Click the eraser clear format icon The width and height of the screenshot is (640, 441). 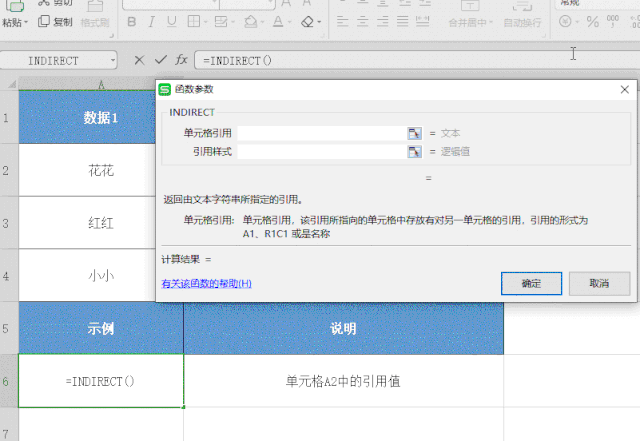pyautogui.click(x=307, y=22)
